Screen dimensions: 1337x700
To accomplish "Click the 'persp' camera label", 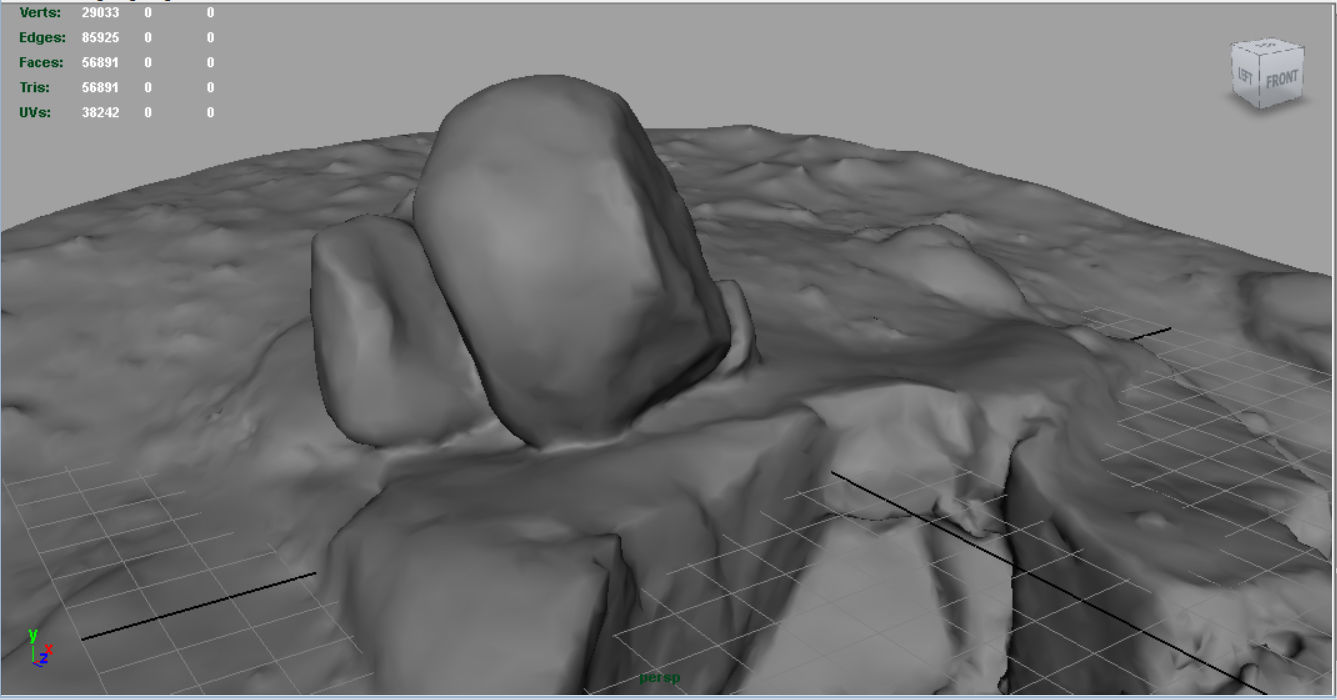I will (x=660, y=678).
